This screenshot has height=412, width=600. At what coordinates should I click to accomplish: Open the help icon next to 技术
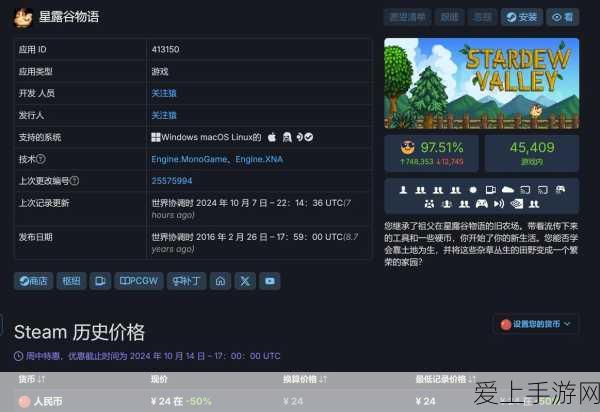[x=41, y=159]
